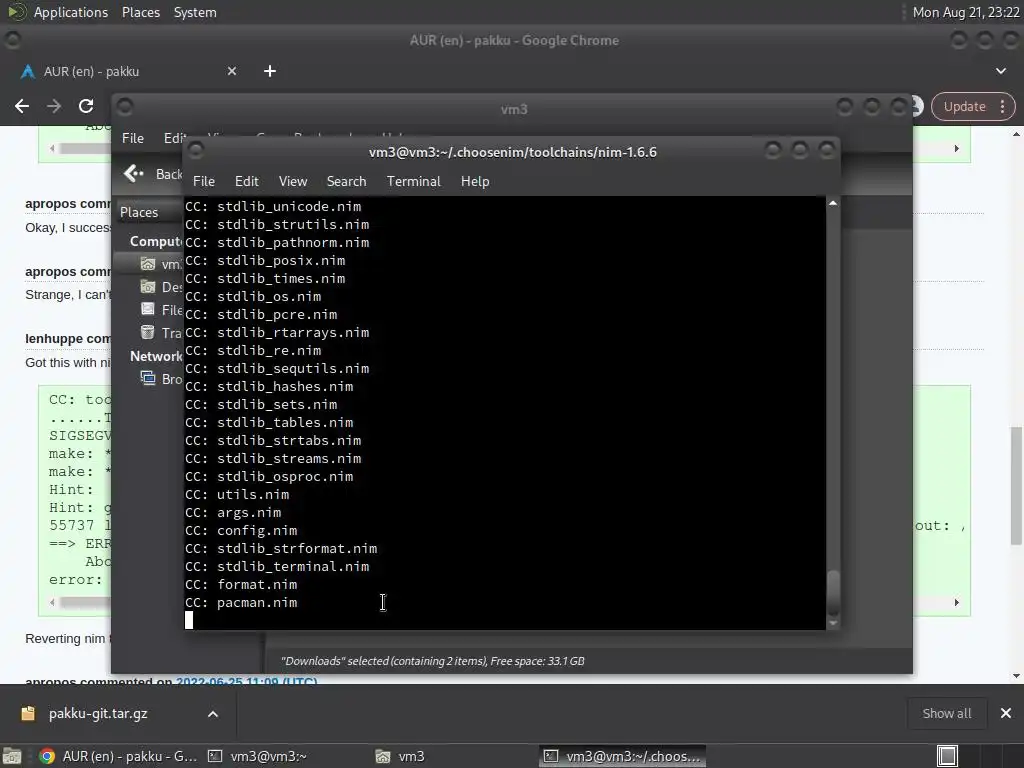Click Chrome Update button

965,106
